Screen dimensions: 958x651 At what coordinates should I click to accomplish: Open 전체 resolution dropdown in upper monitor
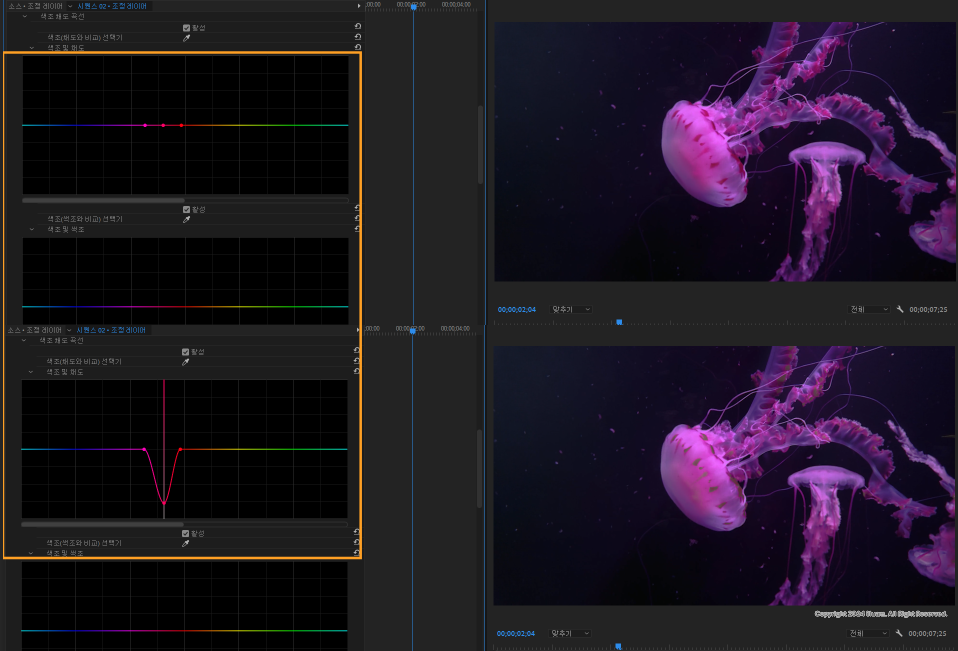pos(869,310)
